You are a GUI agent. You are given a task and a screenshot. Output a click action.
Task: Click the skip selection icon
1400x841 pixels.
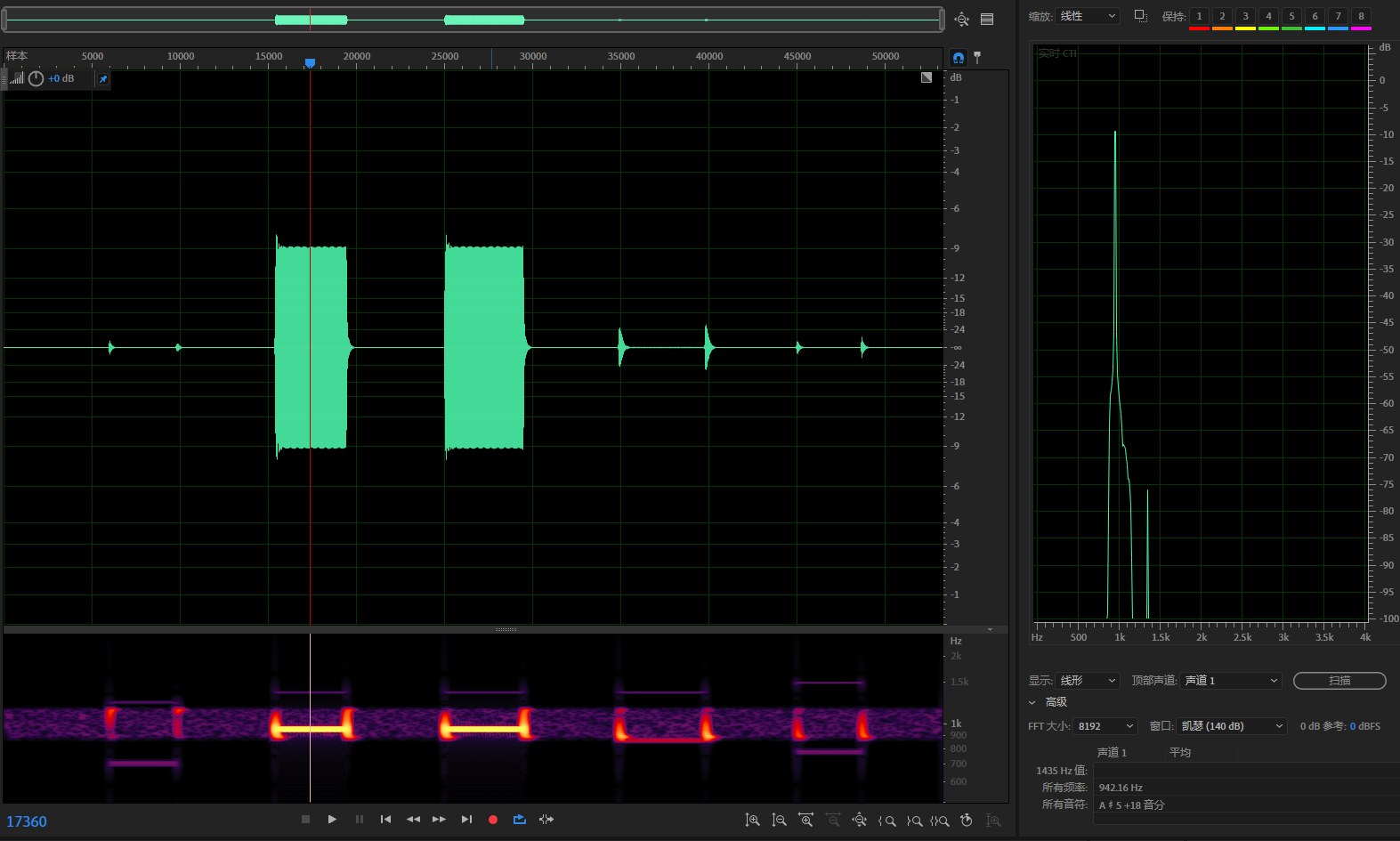coord(546,820)
